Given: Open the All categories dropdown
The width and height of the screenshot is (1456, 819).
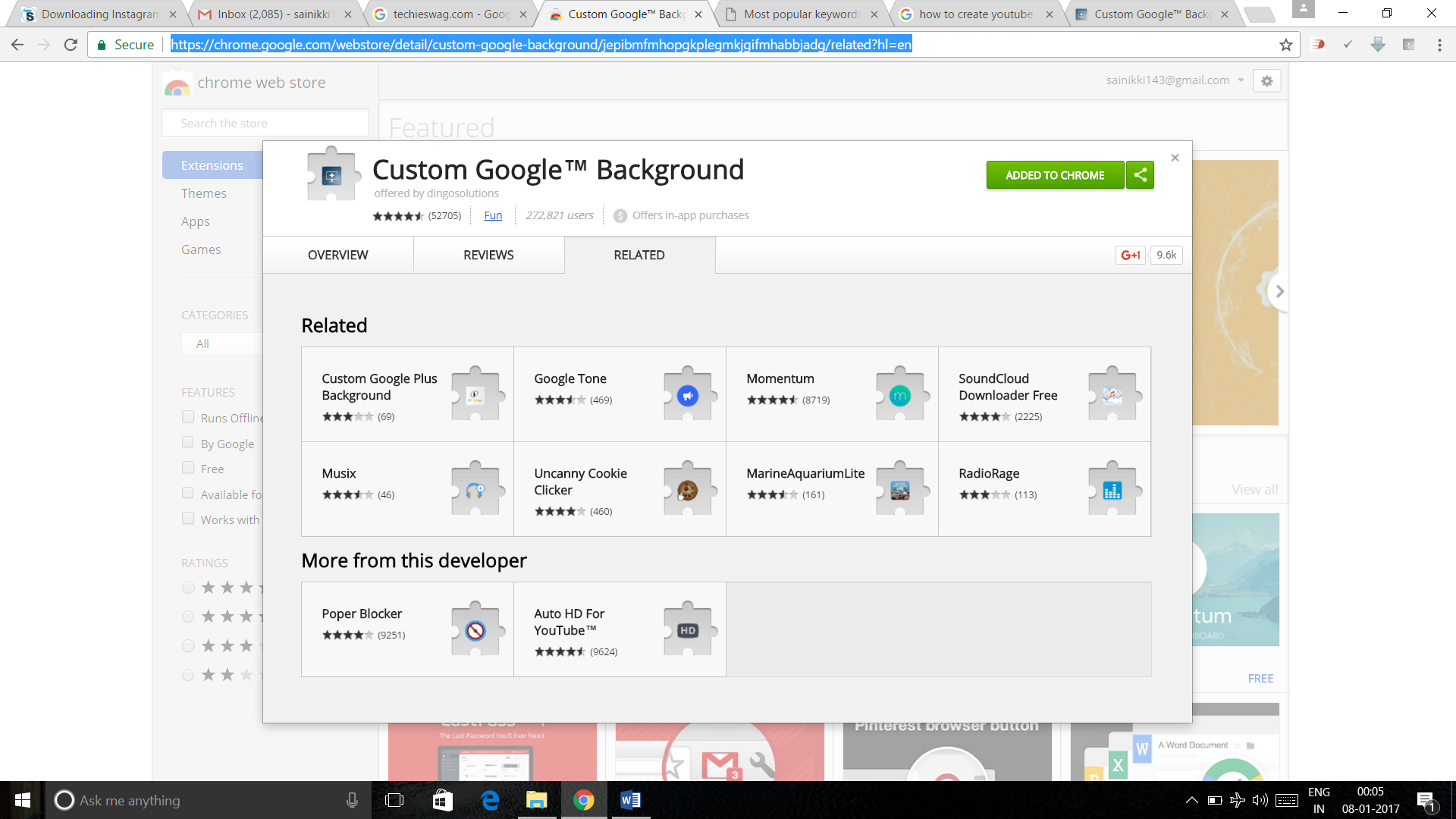Looking at the screenshot, I should point(221,344).
